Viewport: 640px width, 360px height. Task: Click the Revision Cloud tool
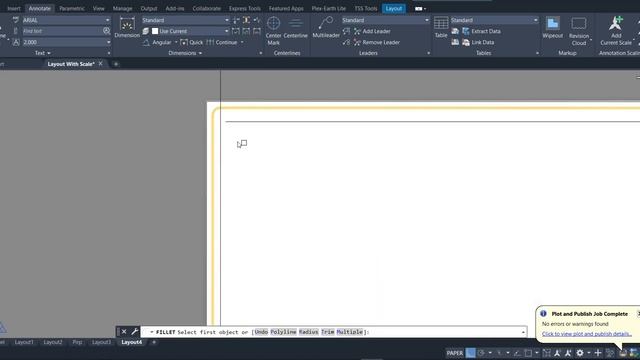(579, 31)
